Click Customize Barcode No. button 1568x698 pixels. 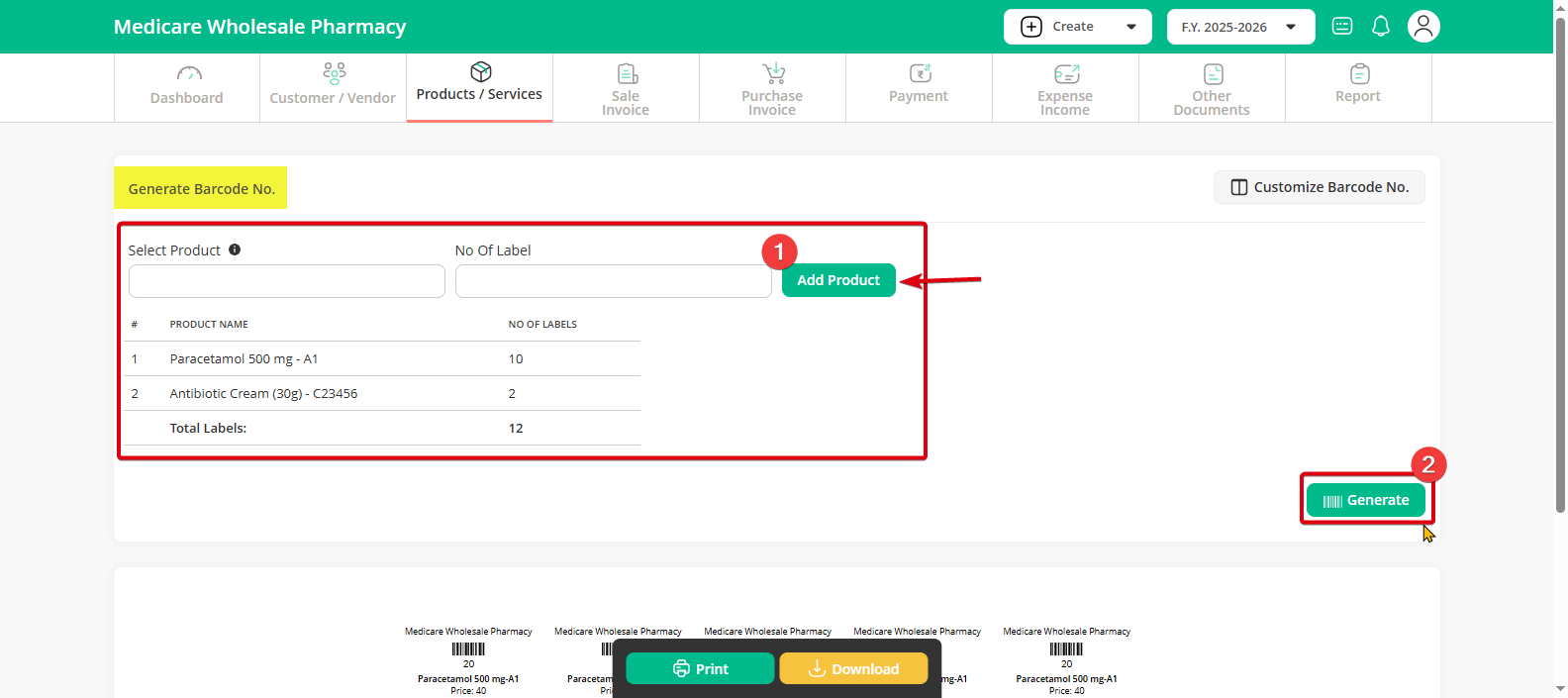point(1319,187)
